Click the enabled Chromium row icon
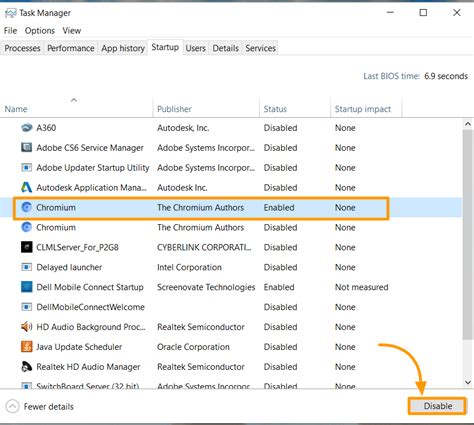474x425 pixels. [27, 207]
